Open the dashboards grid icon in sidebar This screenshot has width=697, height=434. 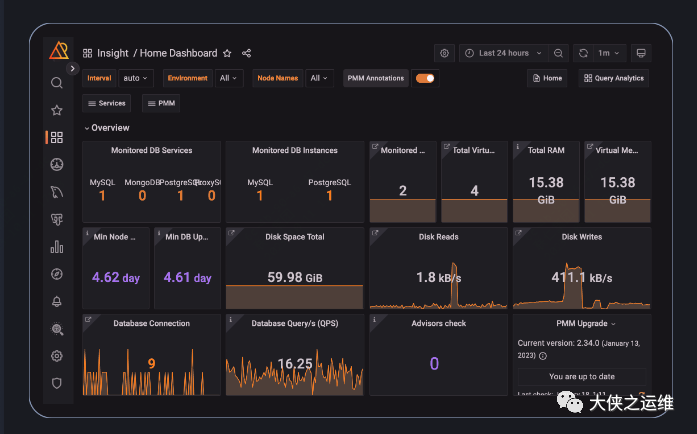(56, 137)
